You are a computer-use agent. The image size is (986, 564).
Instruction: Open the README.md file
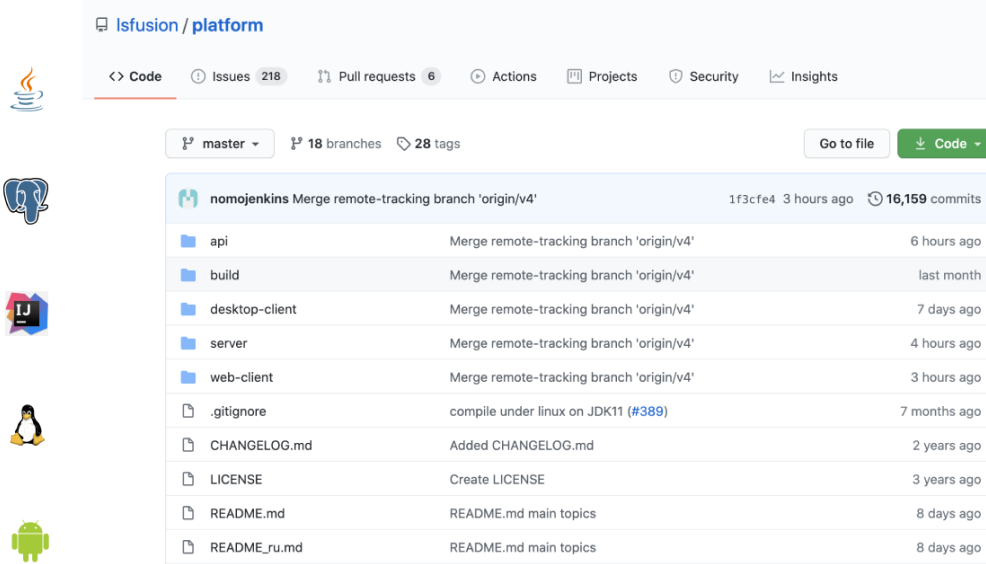point(247,513)
